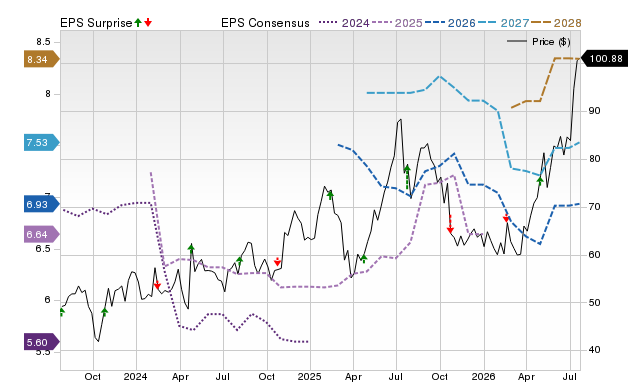The height and width of the screenshot is (382, 640).
Task: Click the 90 price axis label
Action: 594,111
